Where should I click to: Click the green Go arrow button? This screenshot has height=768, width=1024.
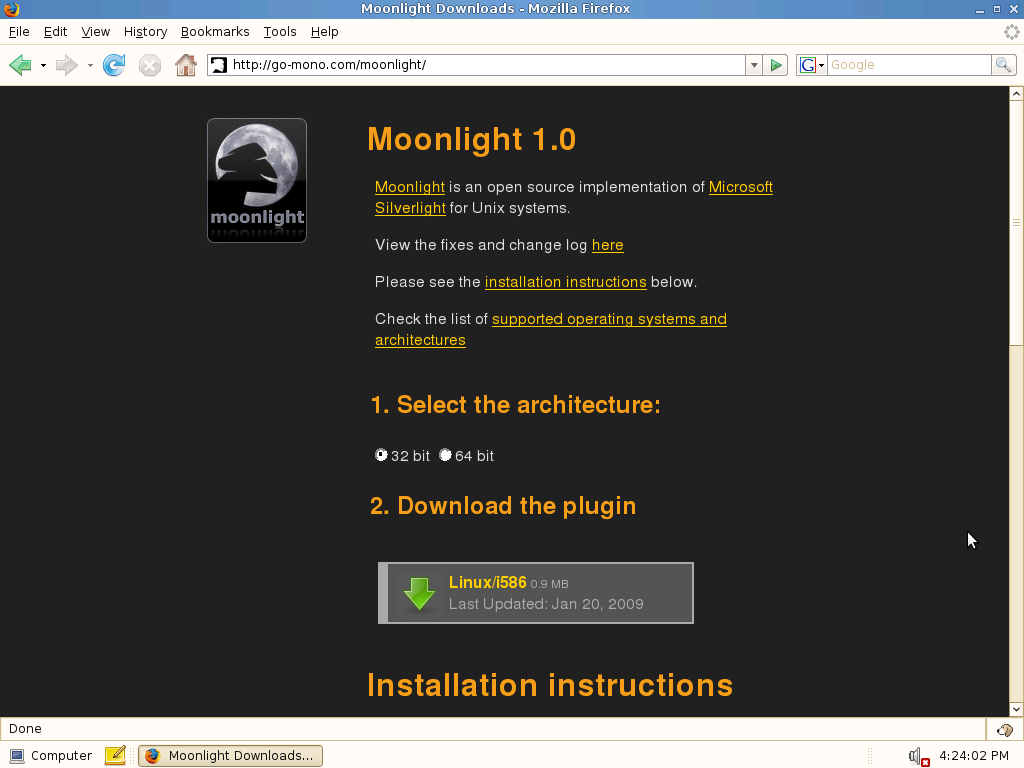776,65
